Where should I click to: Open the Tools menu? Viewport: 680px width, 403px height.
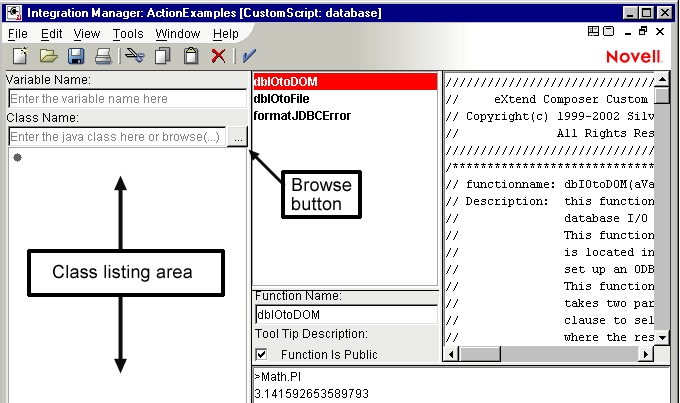point(128,34)
